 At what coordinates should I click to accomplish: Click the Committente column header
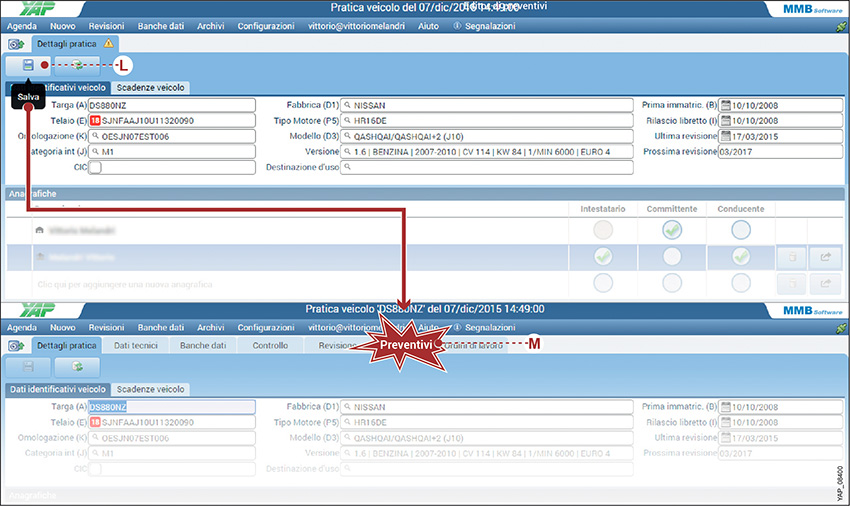pyautogui.click(x=672, y=209)
